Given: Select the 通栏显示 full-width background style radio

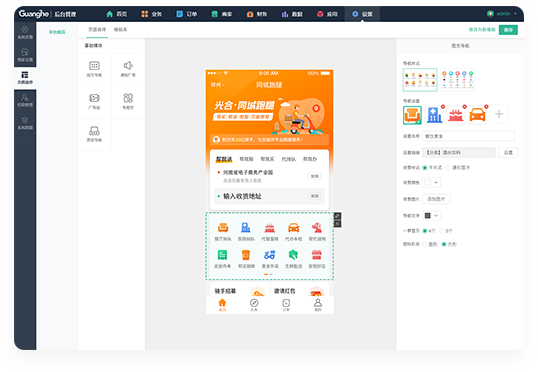Looking at the screenshot, I should pos(448,168).
